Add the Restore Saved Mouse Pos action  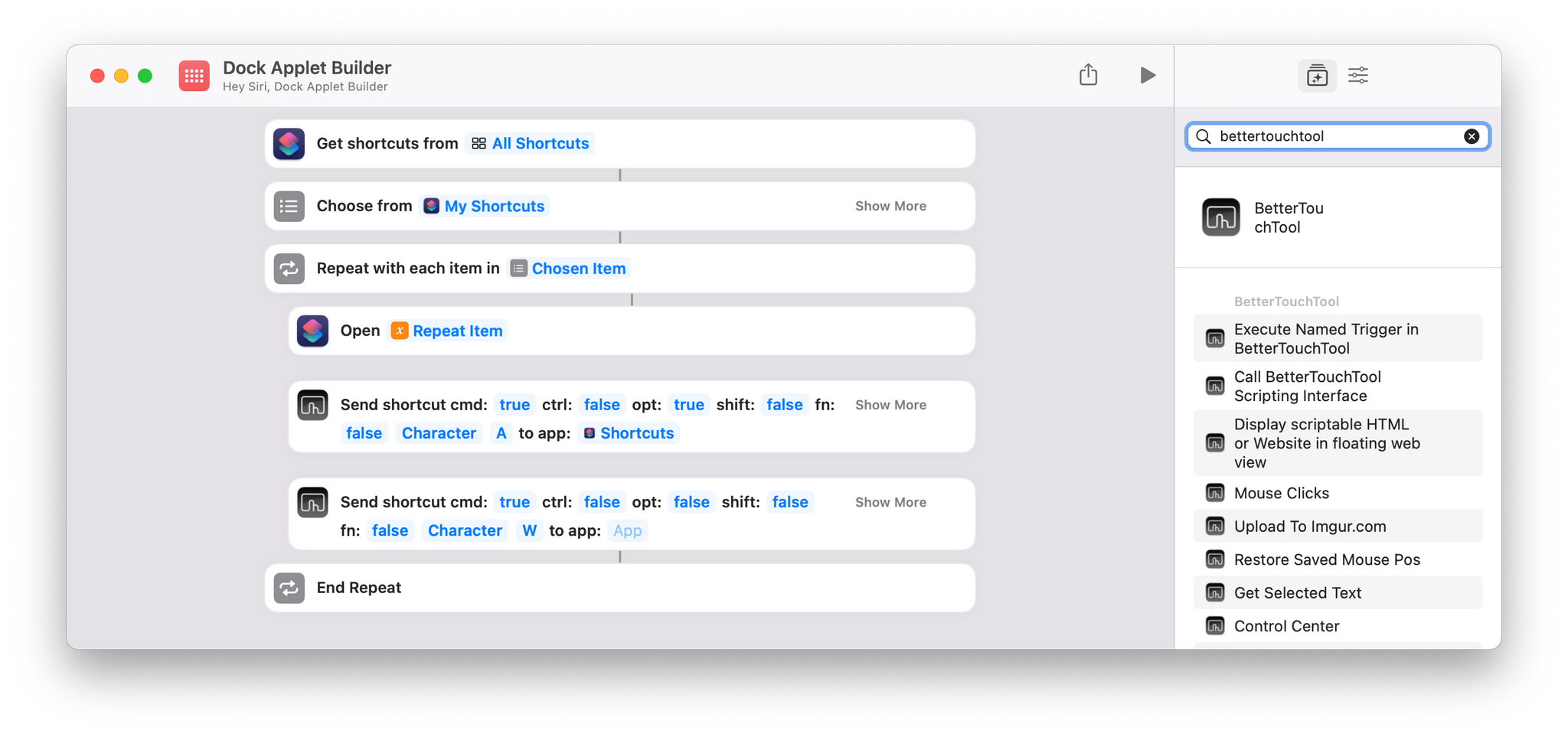pos(1338,559)
